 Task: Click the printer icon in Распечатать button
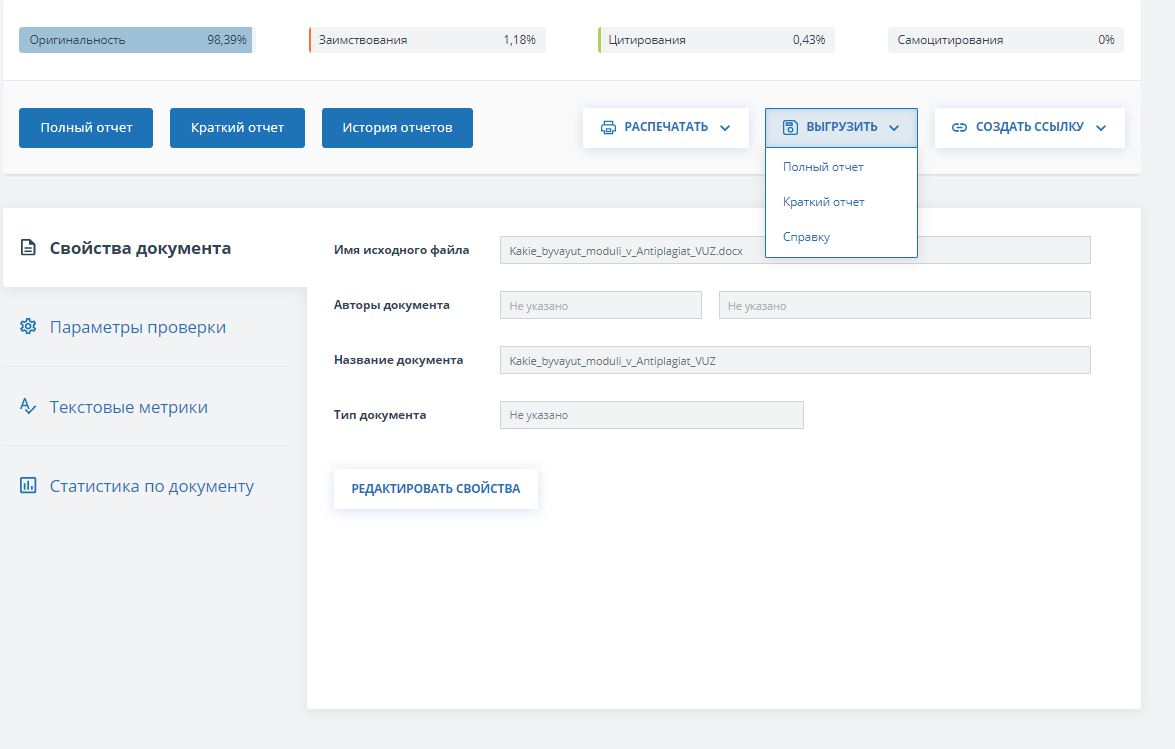tap(608, 127)
